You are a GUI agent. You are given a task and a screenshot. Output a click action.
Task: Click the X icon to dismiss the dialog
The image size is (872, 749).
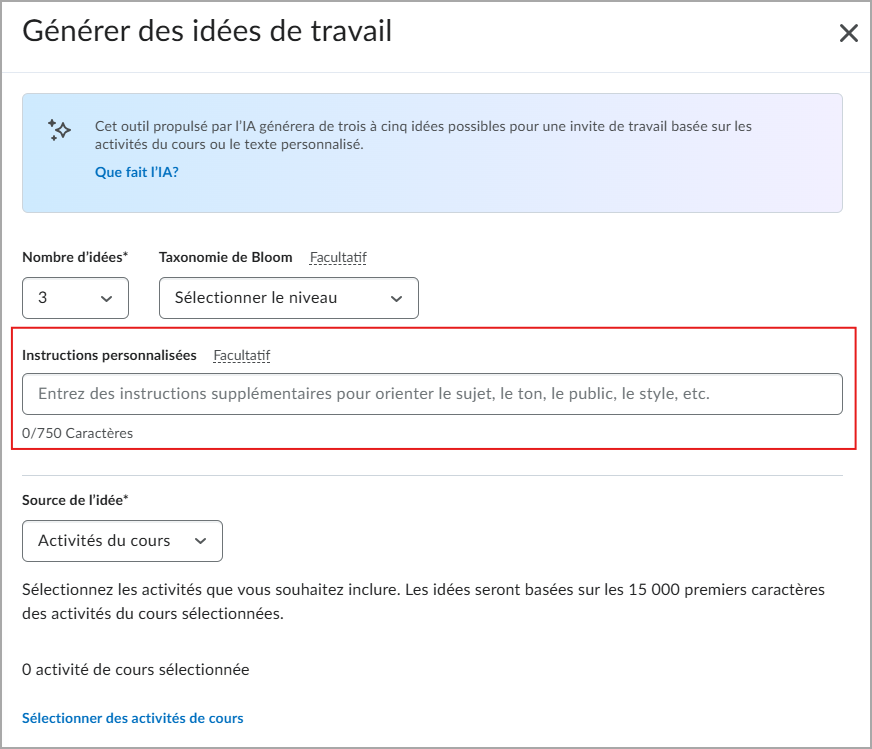(849, 33)
